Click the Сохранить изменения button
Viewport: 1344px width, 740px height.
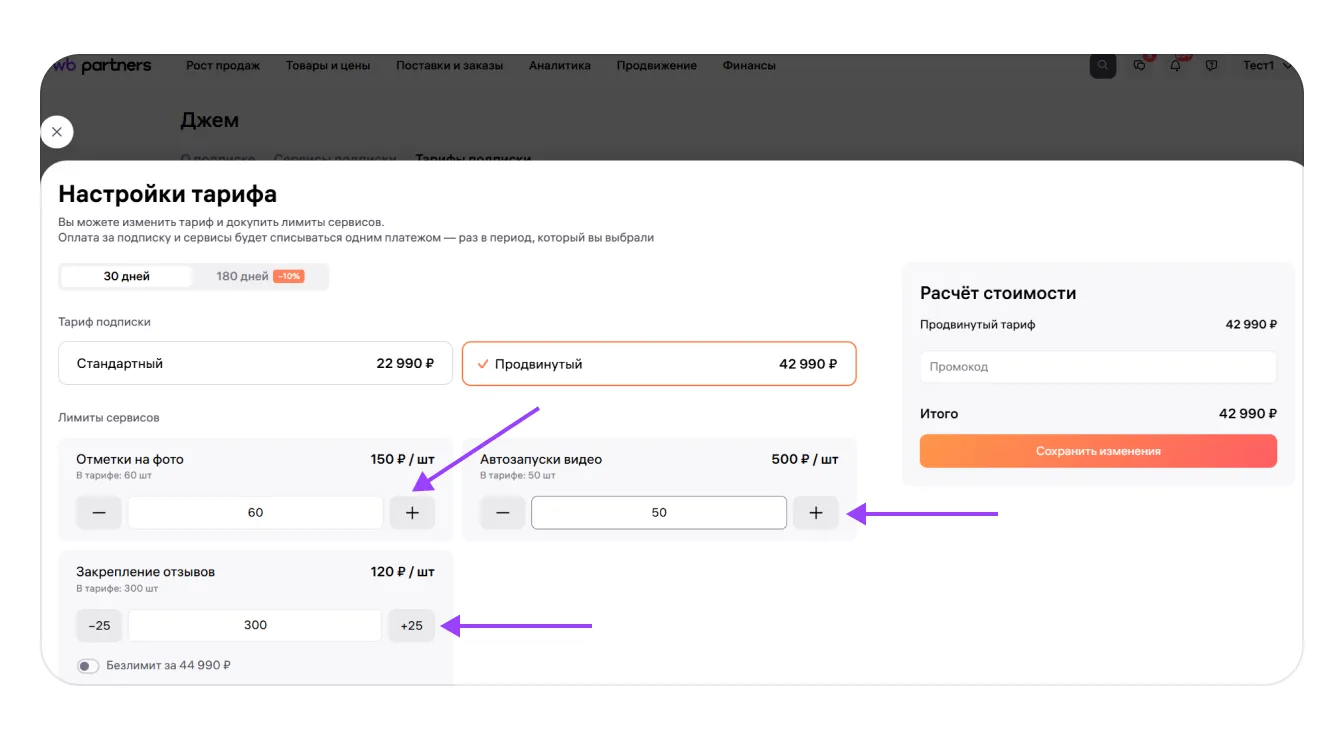1097,451
